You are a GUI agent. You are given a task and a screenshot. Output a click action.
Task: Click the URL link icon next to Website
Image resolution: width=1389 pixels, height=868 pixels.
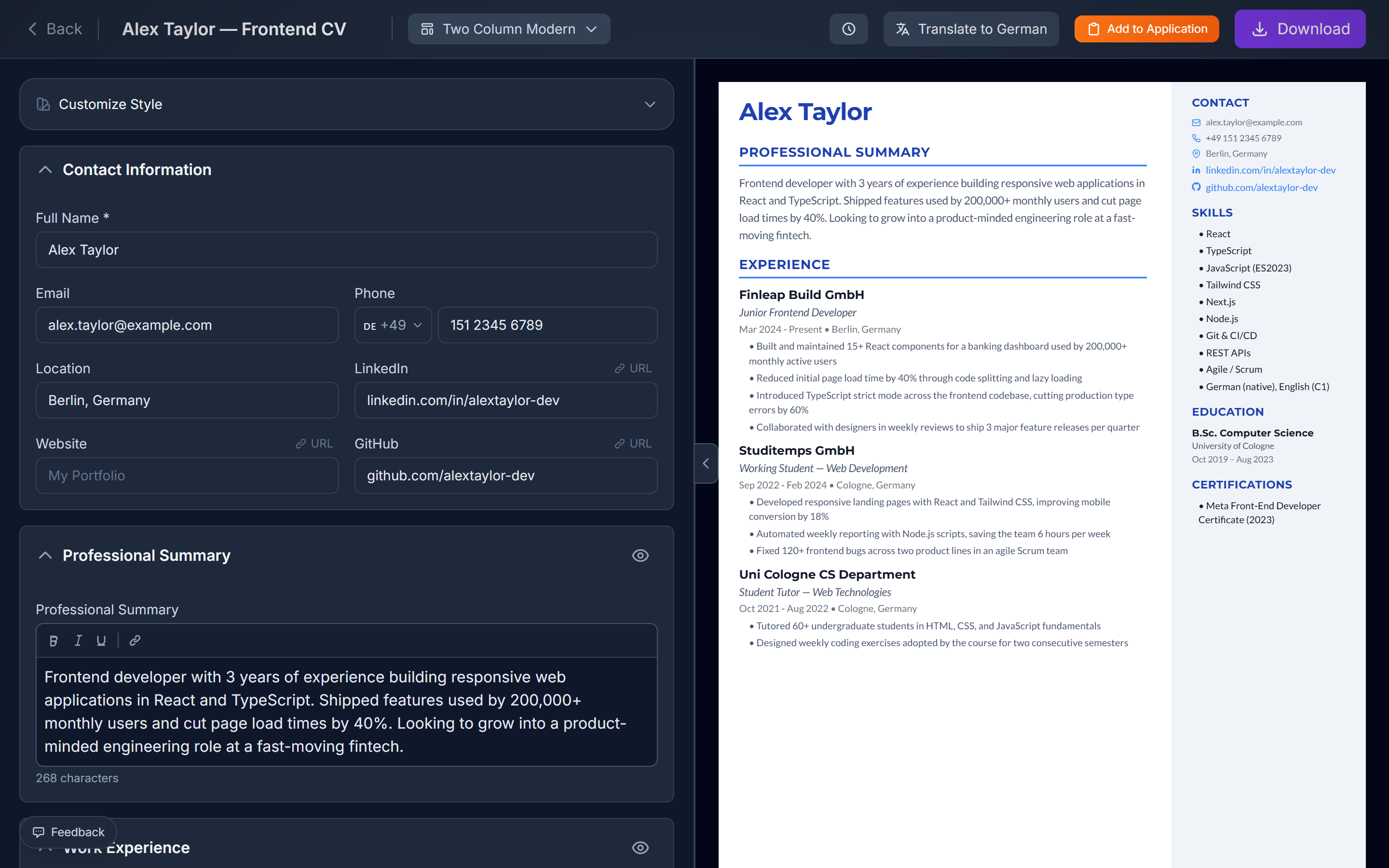(314, 444)
